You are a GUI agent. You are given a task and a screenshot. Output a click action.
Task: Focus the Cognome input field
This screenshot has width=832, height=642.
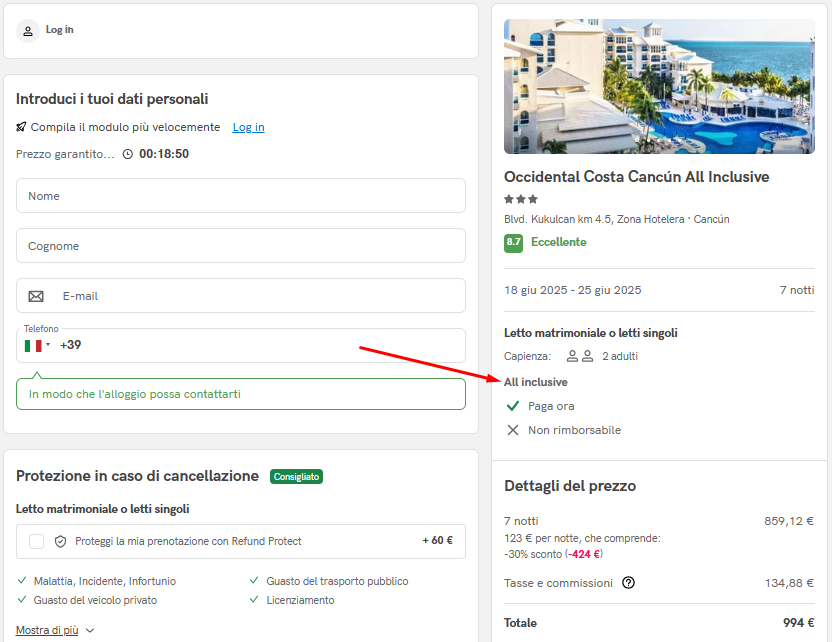(241, 246)
